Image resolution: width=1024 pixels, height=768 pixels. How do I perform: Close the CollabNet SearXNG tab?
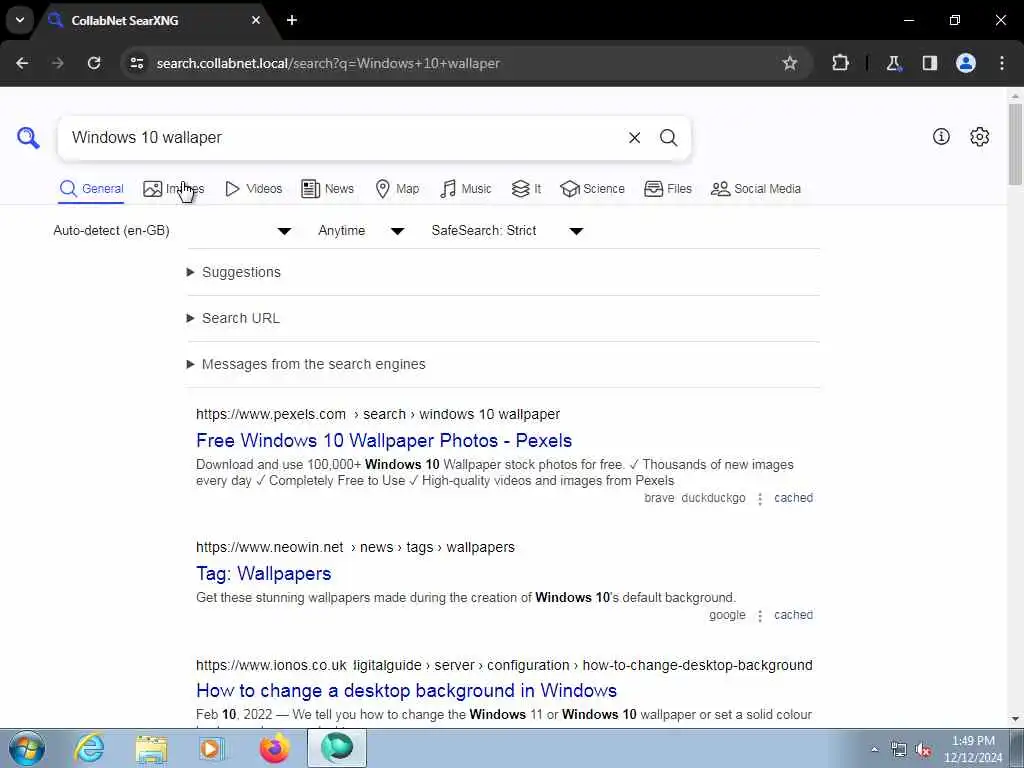pyautogui.click(x=256, y=20)
